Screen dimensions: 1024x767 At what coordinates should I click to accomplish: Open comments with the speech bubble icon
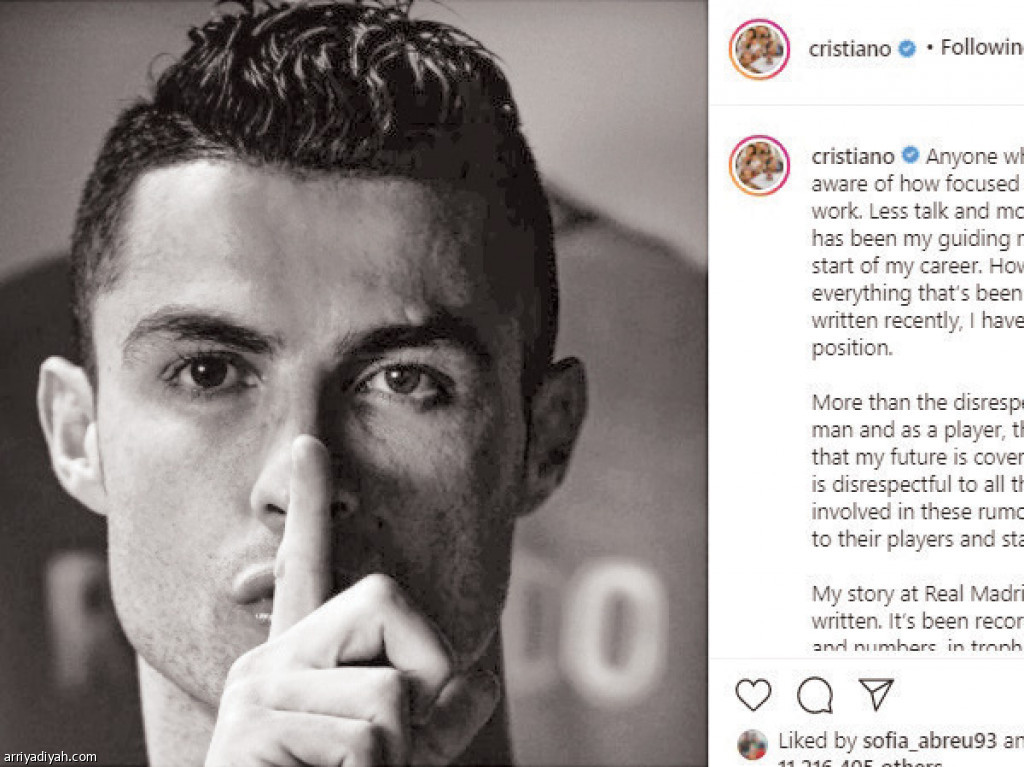[814, 694]
